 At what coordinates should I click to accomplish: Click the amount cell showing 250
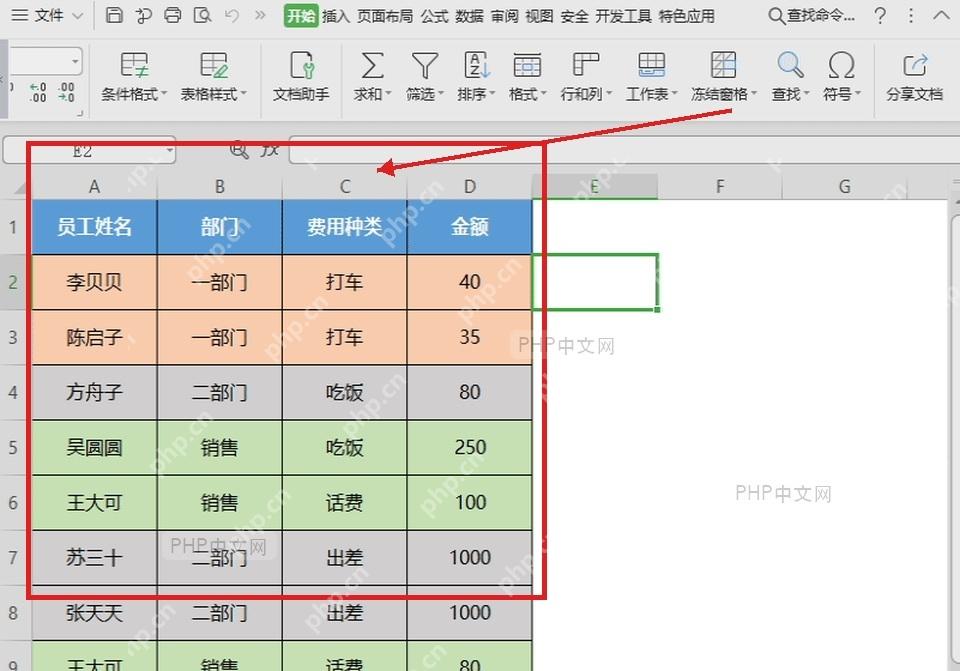(470, 448)
